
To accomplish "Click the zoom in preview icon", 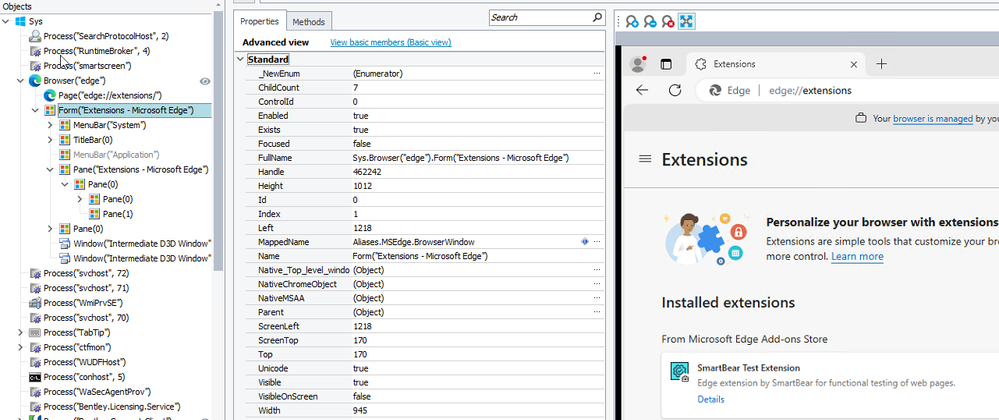I will 632,21.
